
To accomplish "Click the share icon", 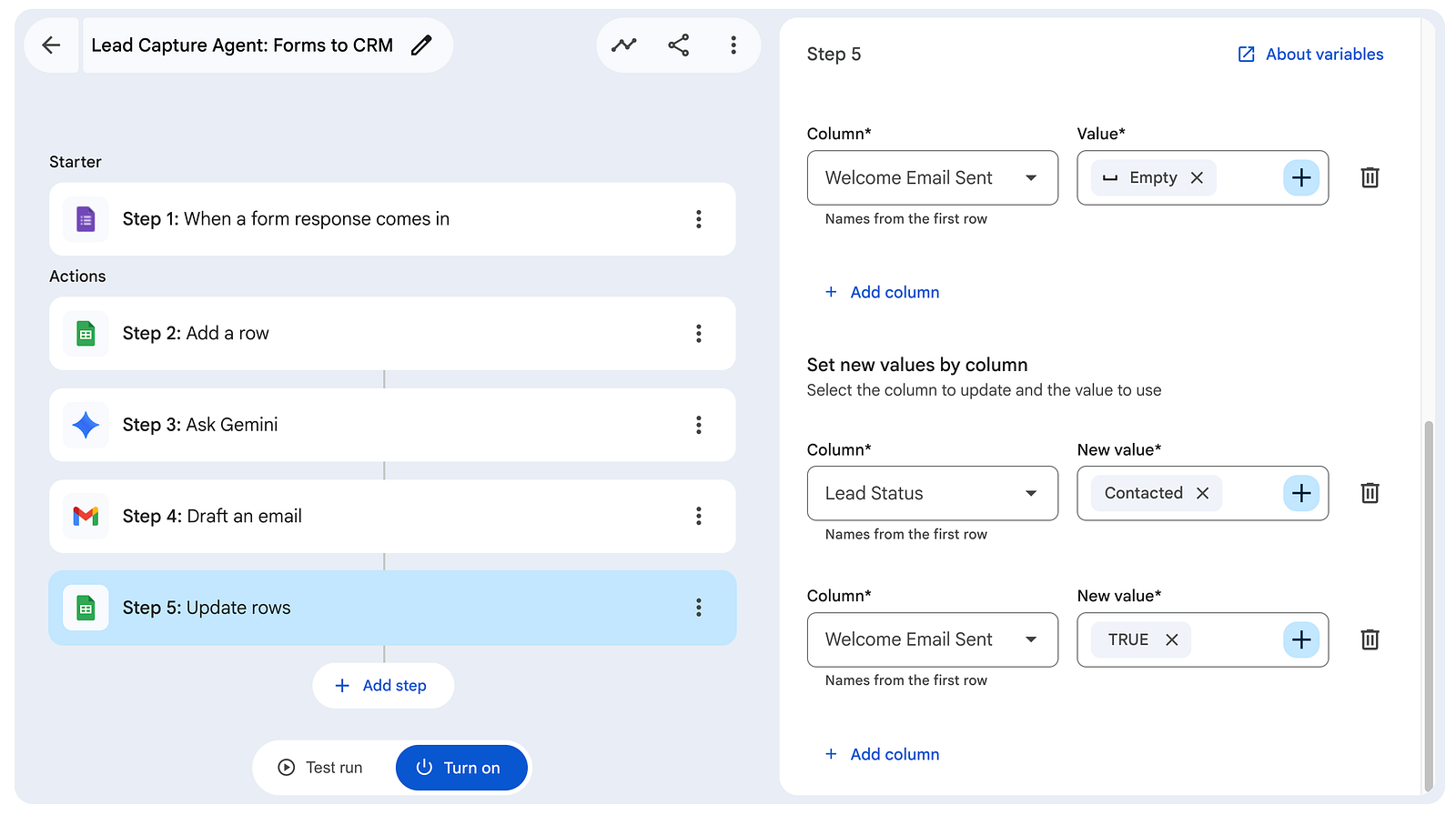I will coord(679,45).
